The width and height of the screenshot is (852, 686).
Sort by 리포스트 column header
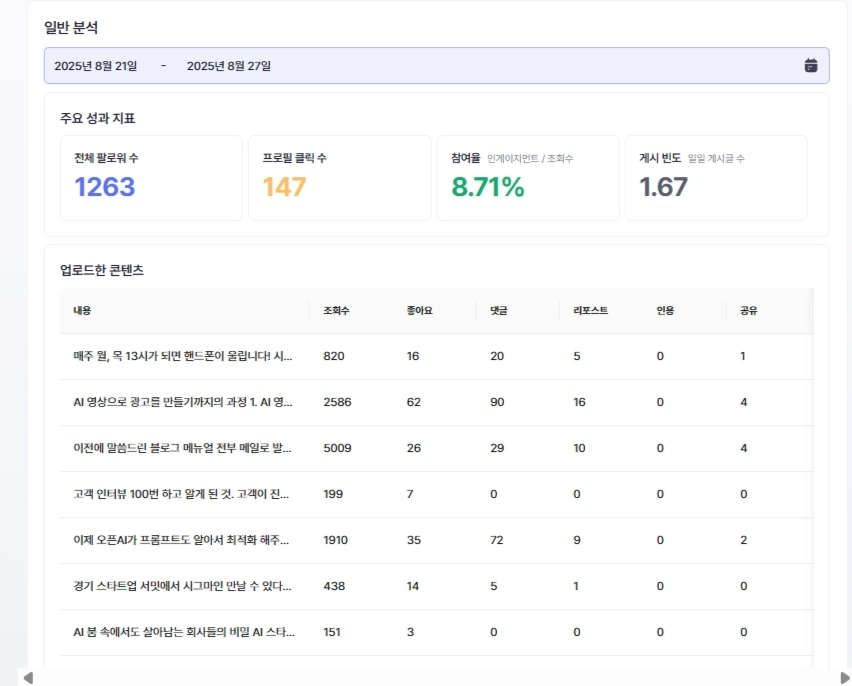(x=591, y=310)
